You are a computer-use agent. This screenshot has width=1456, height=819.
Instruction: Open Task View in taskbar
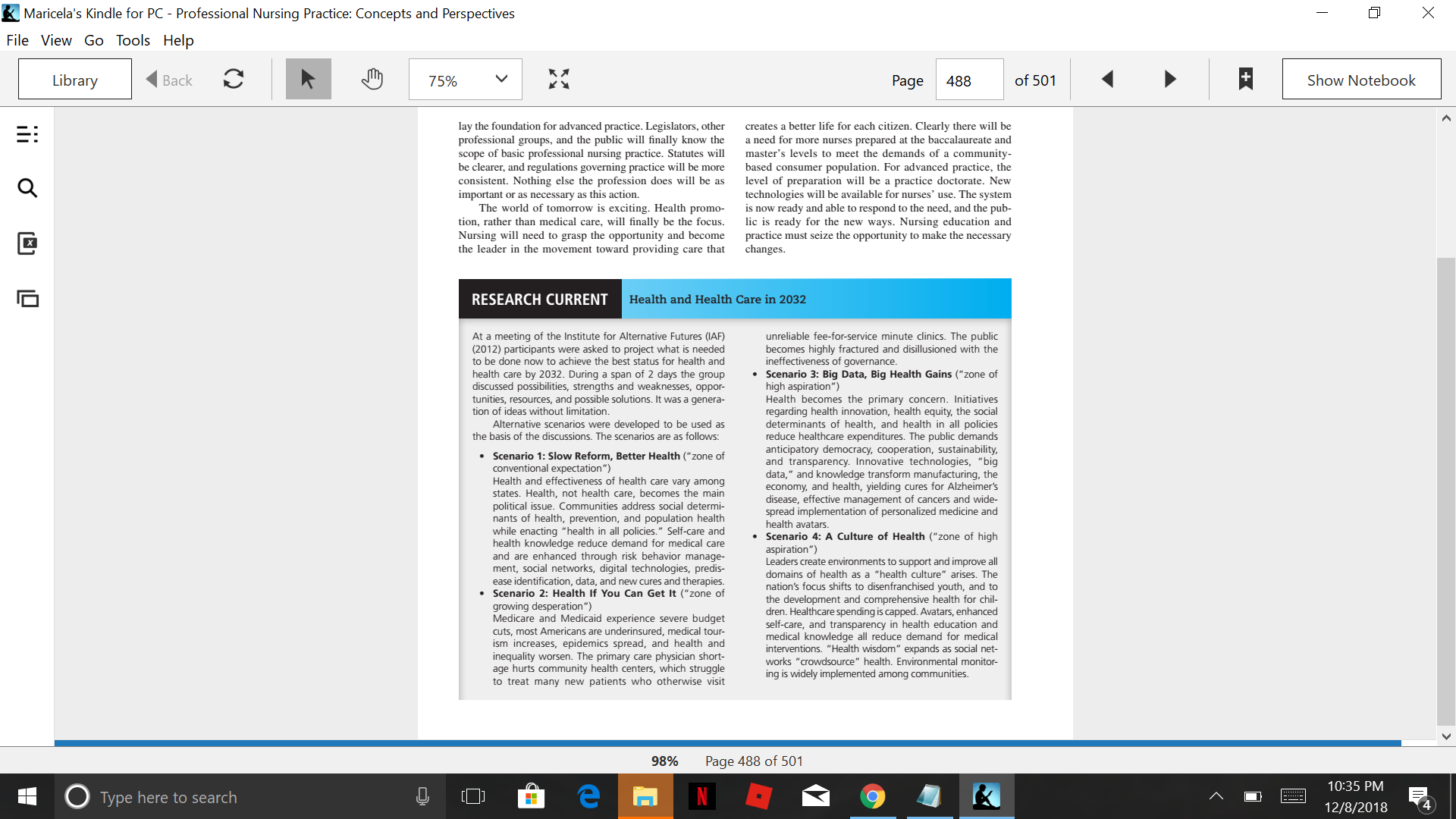point(473,796)
